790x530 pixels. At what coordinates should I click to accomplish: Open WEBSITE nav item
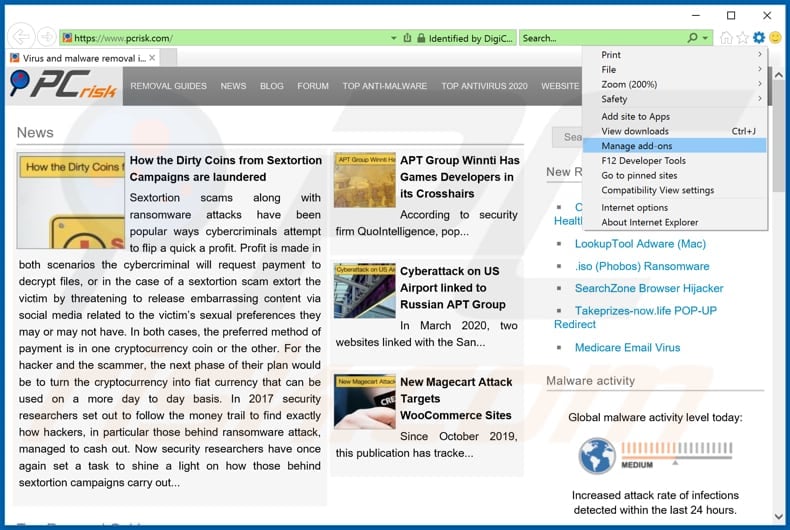click(x=560, y=86)
